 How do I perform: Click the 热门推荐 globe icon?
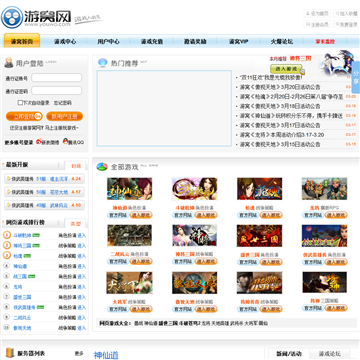[103, 63]
